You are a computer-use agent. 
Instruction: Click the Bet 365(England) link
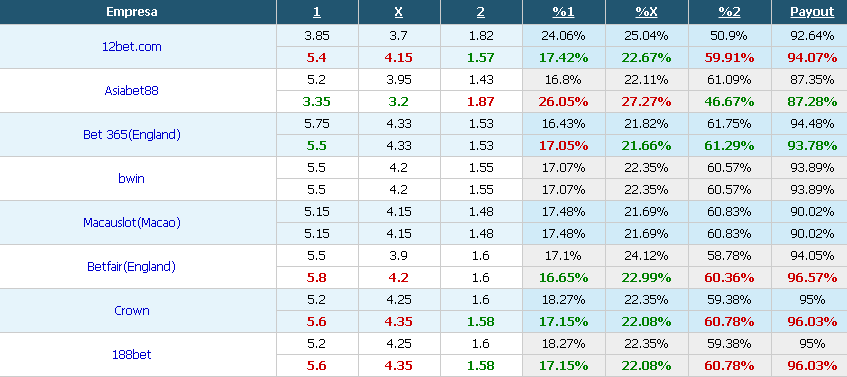pyautogui.click(x=132, y=134)
